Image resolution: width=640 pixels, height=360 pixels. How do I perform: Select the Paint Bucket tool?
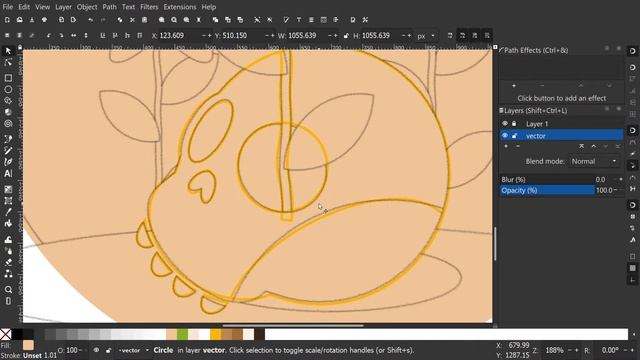point(8,224)
